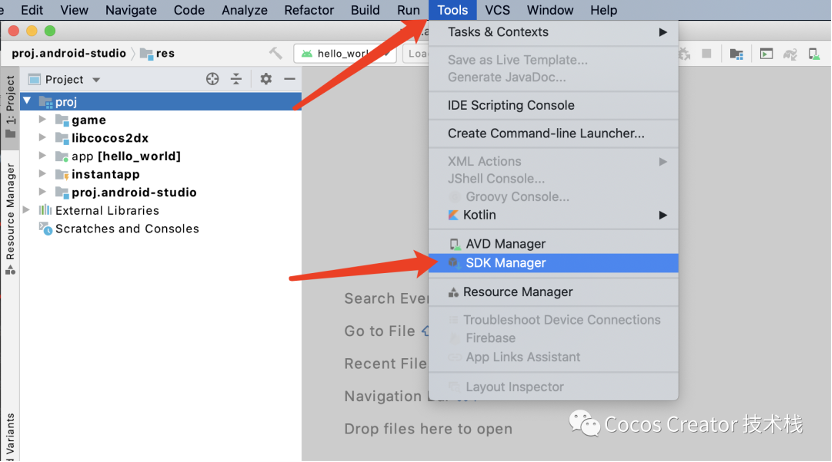This screenshot has width=832, height=462.
Task: Click the Resource Manager menu item
Action: pos(518,292)
